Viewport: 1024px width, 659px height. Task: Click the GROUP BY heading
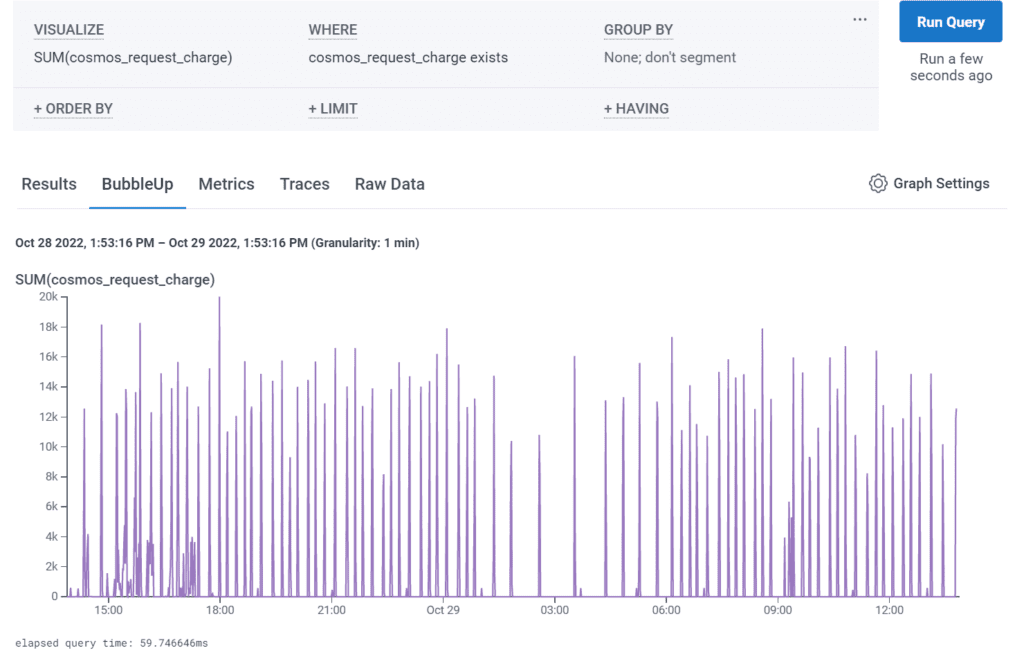tap(638, 31)
